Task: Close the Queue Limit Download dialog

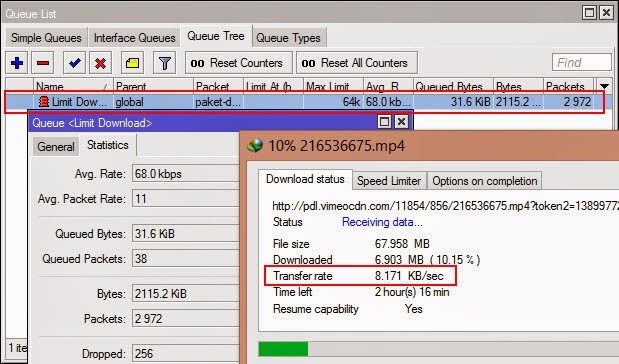Action: click(x=401, y=122)
